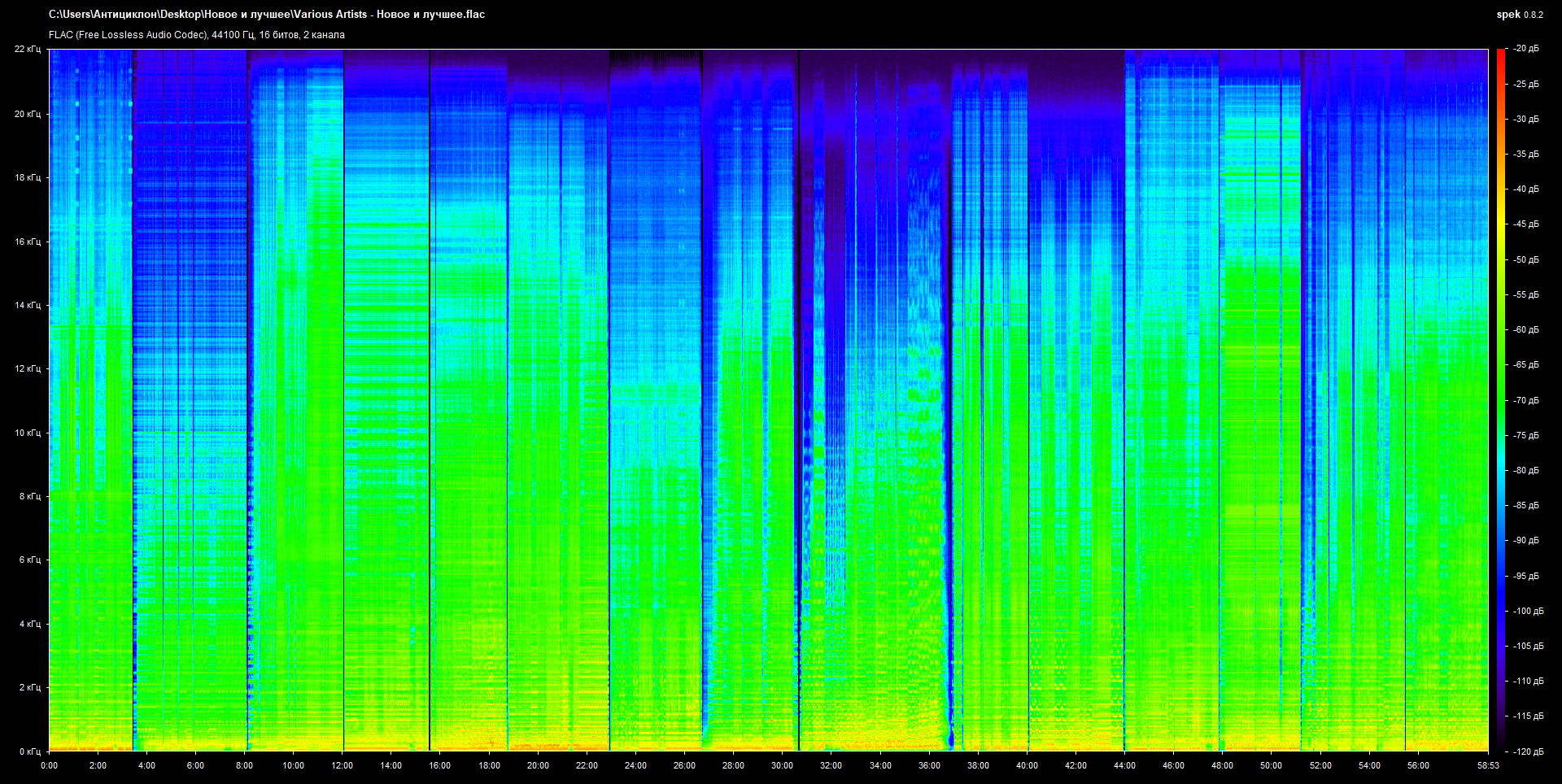Viewport: 1562px width, 784px height.
Task: Click the 58:53 end time label
Action: tap(1488, 765)
